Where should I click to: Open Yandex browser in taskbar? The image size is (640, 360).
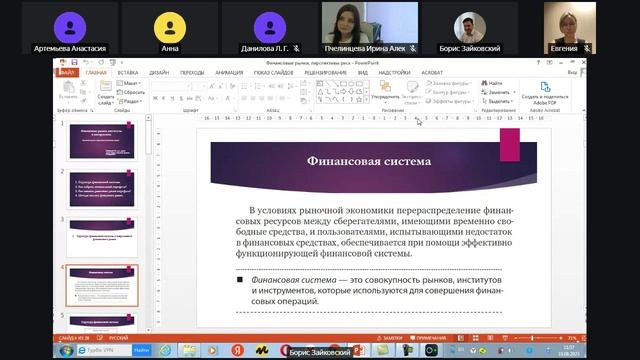pyautogui.click(x=238, y=350)
